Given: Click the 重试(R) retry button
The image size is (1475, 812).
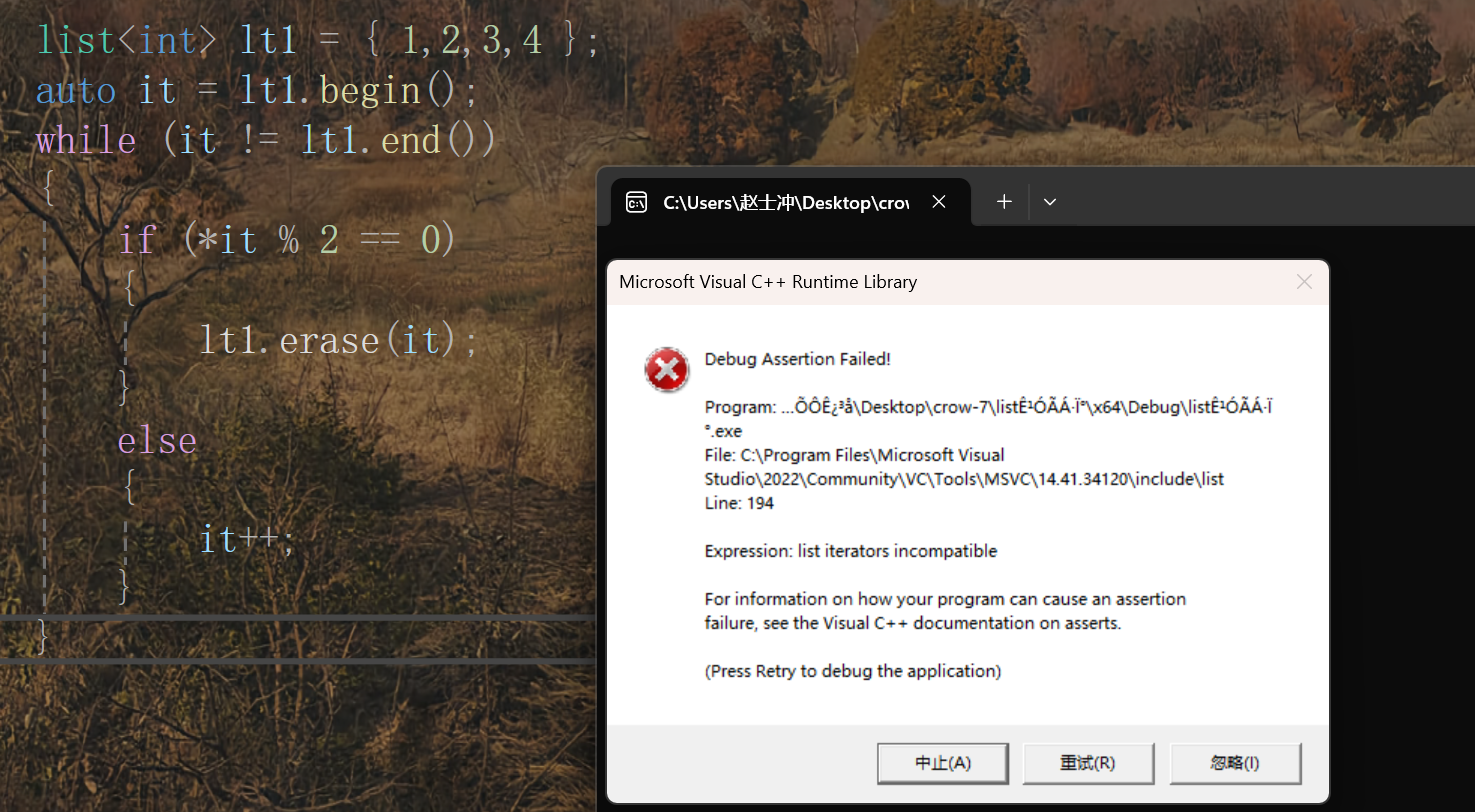Looking at the screenshot, I should point(1088,763).
